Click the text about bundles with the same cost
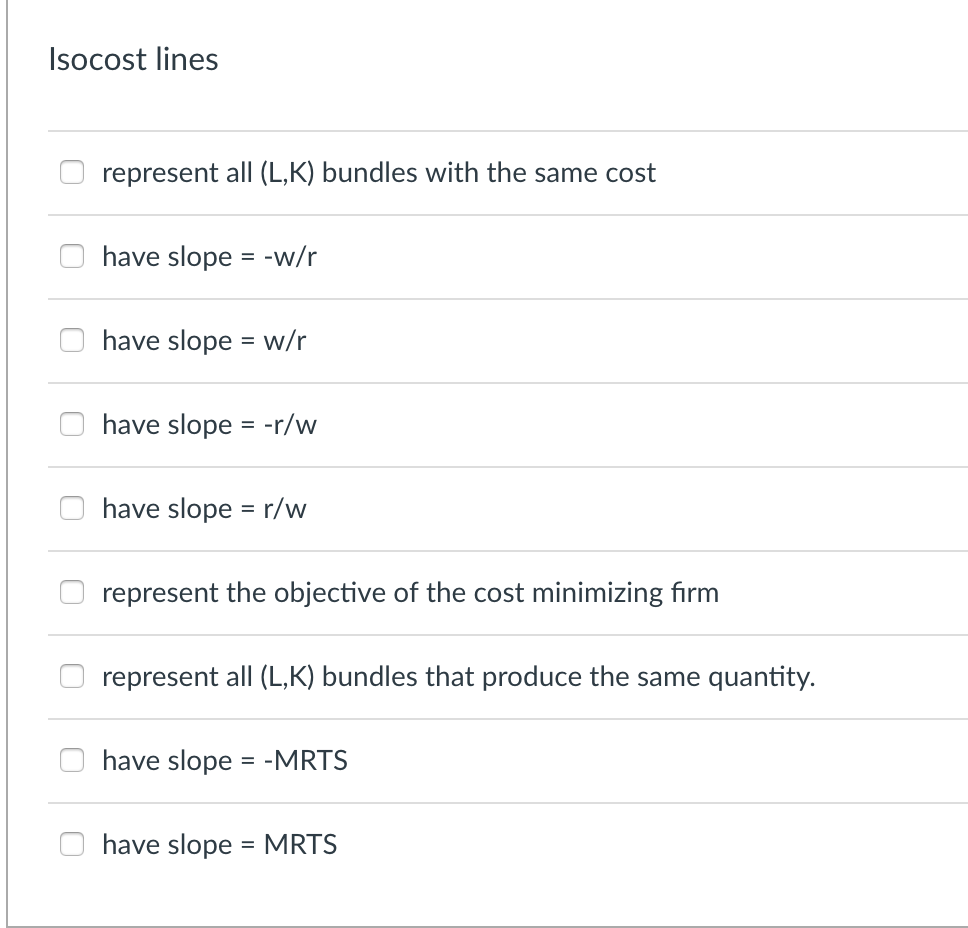 click(378, 172)
